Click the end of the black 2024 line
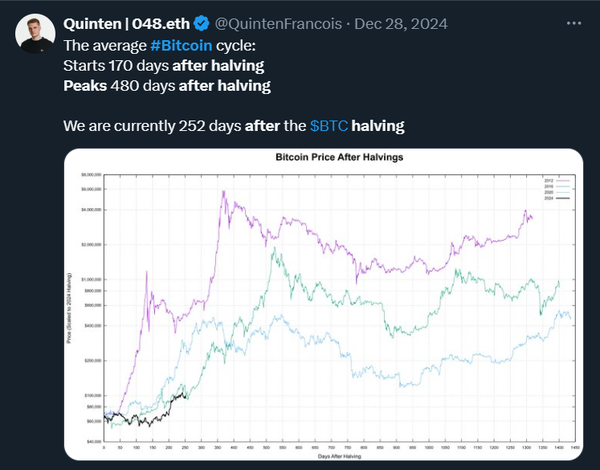 click(x=186, y=395)
